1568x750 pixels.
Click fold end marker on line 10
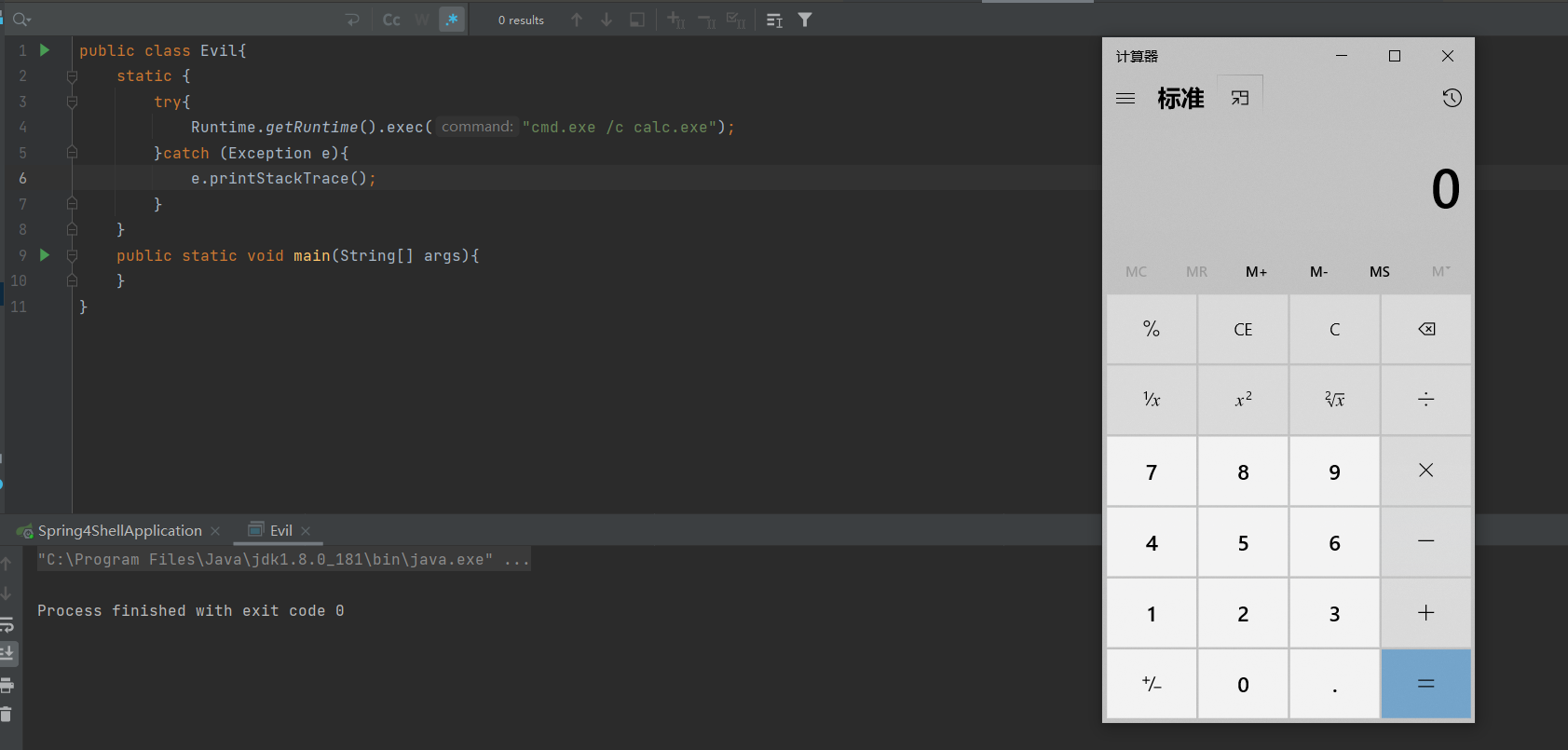[x=72, y=280]
